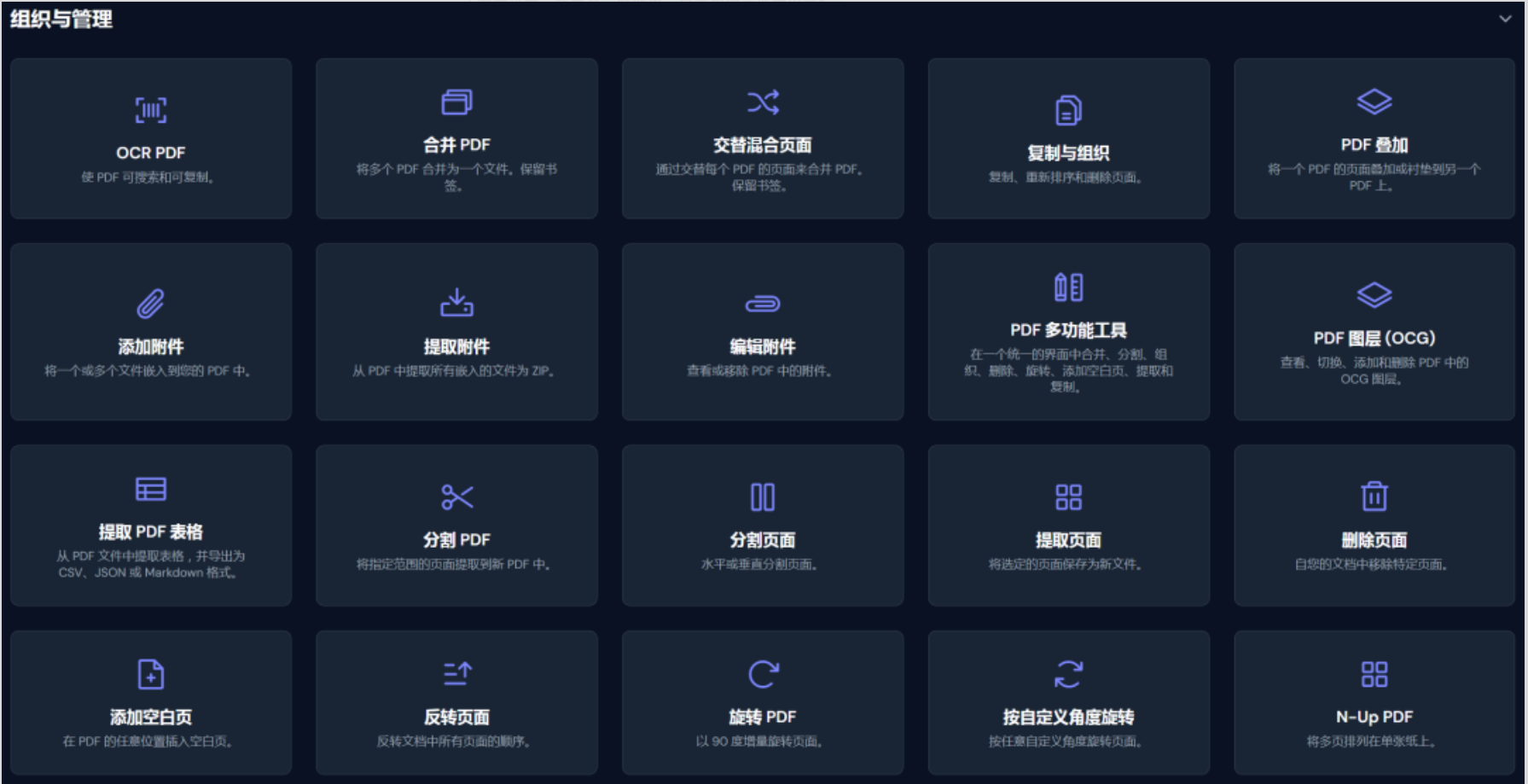Click the 提取 PDF 表格 table icon

[151, 489]
